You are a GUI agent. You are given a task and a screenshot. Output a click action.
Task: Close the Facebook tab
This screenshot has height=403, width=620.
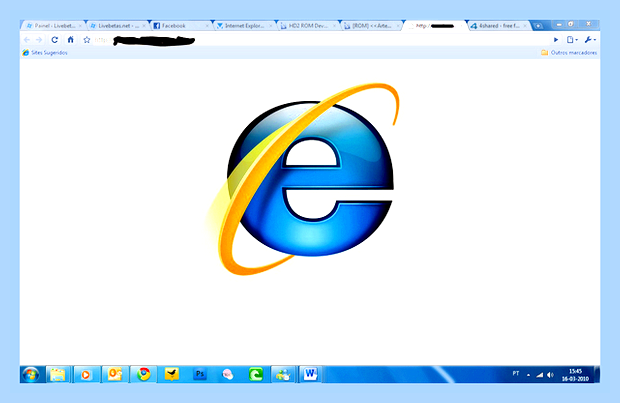tap(207, 26)
